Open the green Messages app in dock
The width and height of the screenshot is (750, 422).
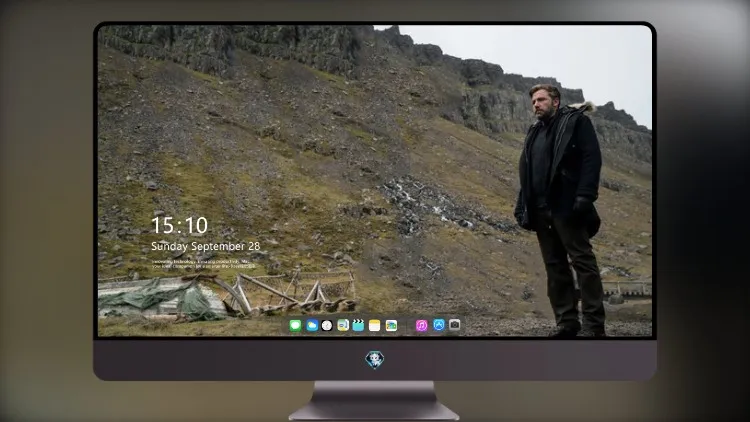coord(295,326)
